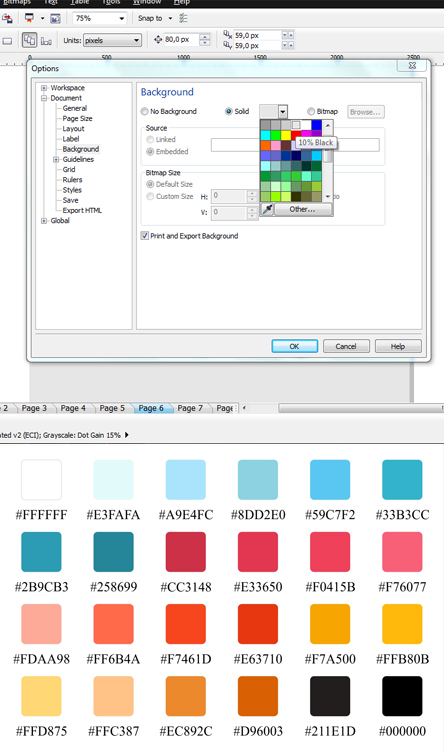
Task: Click the Other... button in color palette
Action: coord(303,209)
